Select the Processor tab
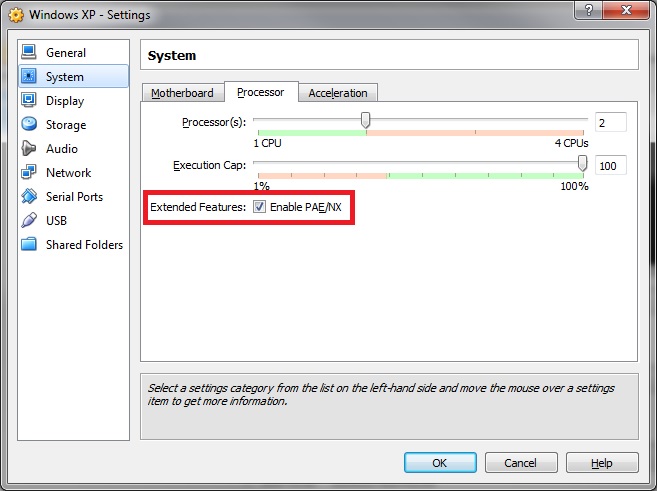Screen dimensions: 657x491 (261, 92)
